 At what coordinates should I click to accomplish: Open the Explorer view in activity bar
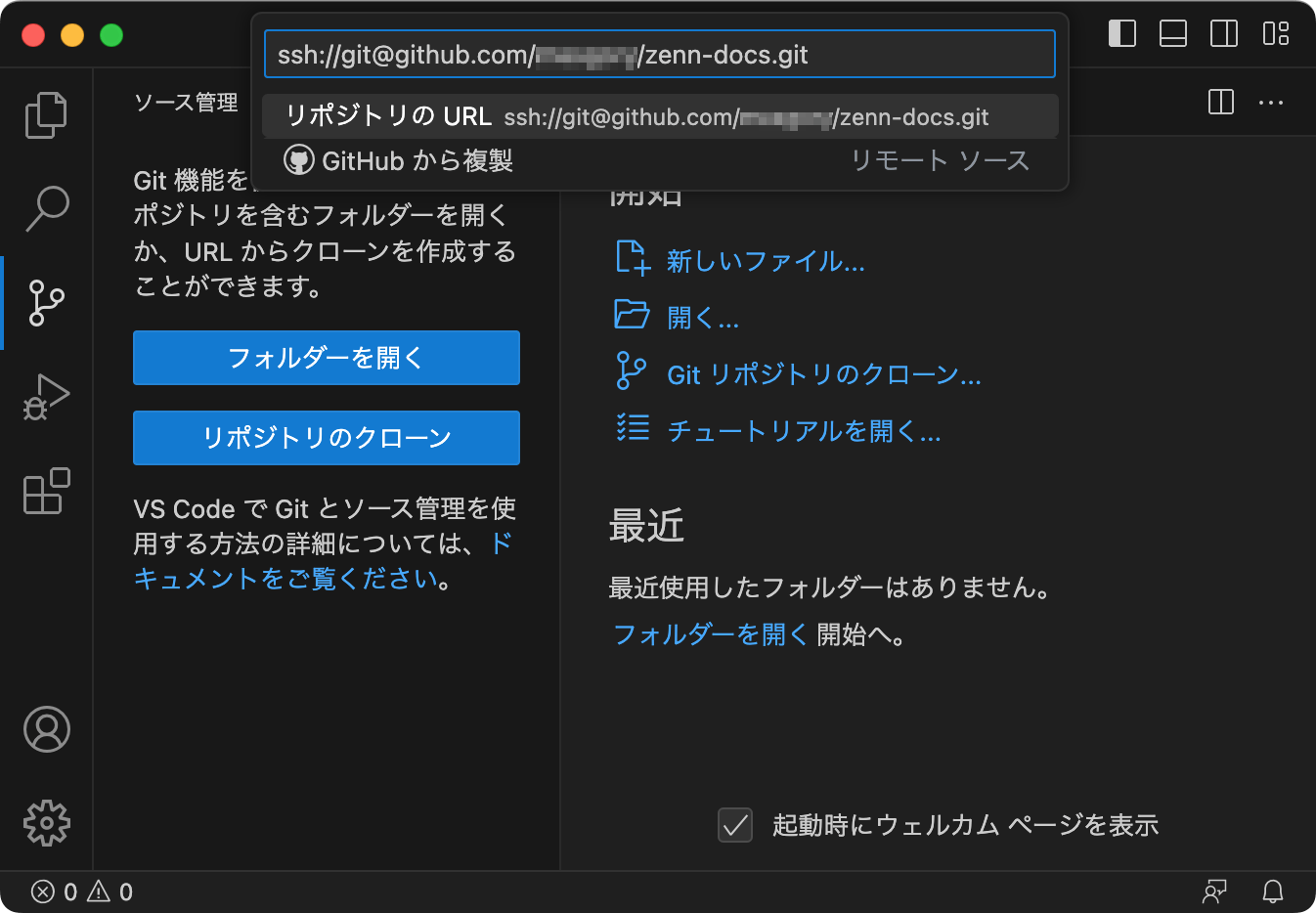click(x=46, y=115)
